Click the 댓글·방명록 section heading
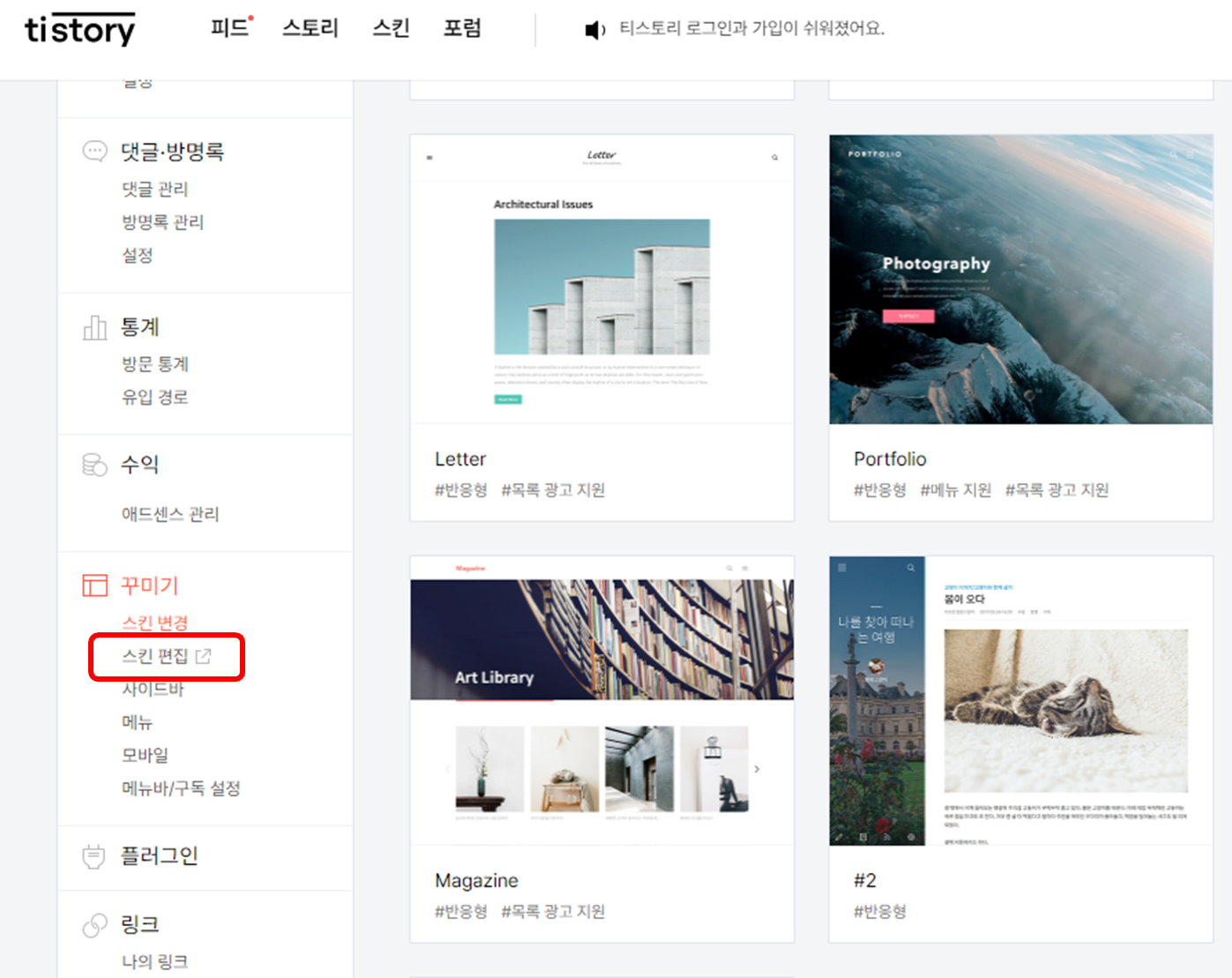 [x=172, y=152]
